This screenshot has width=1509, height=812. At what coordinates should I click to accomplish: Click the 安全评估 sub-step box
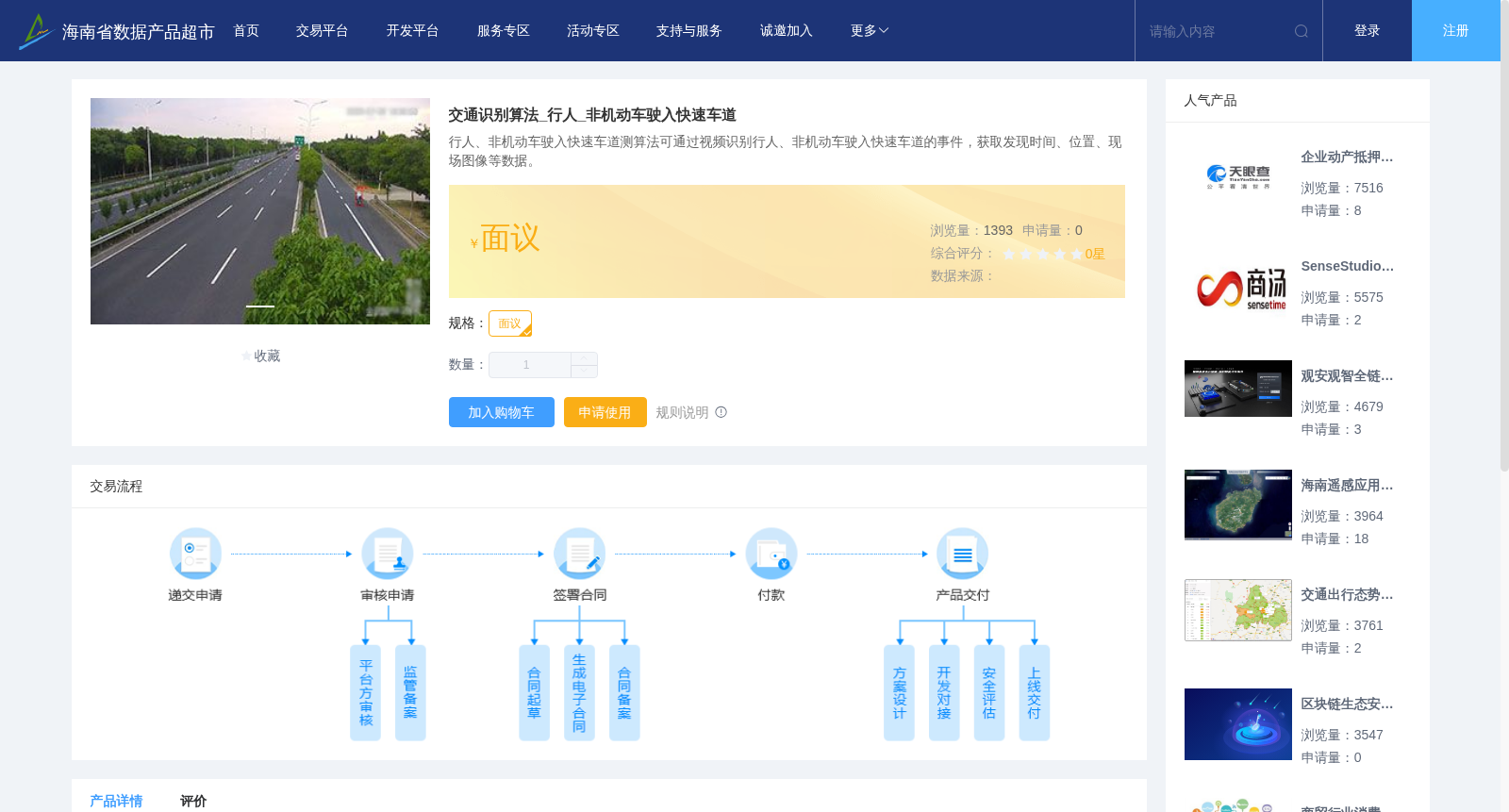pos(989,693)
